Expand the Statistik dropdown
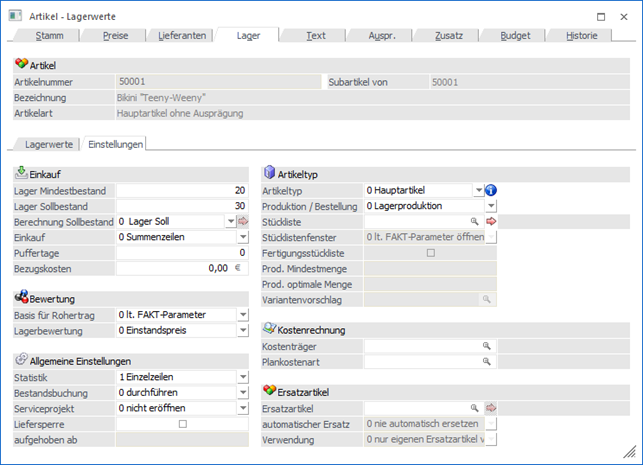Screen dimensions: 643x465 pyautogui.click(x=242, y=377)
